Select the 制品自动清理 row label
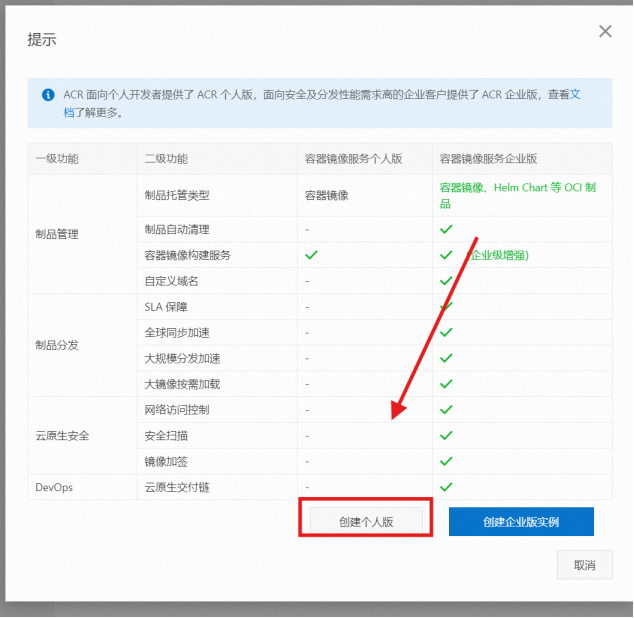634x618 pixels. coord(177,229)
